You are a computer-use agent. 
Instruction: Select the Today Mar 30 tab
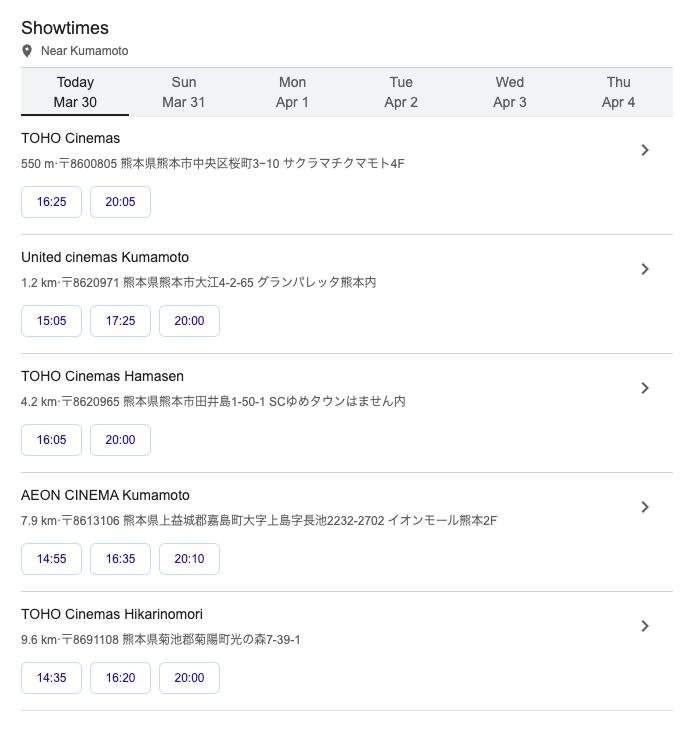75,92
